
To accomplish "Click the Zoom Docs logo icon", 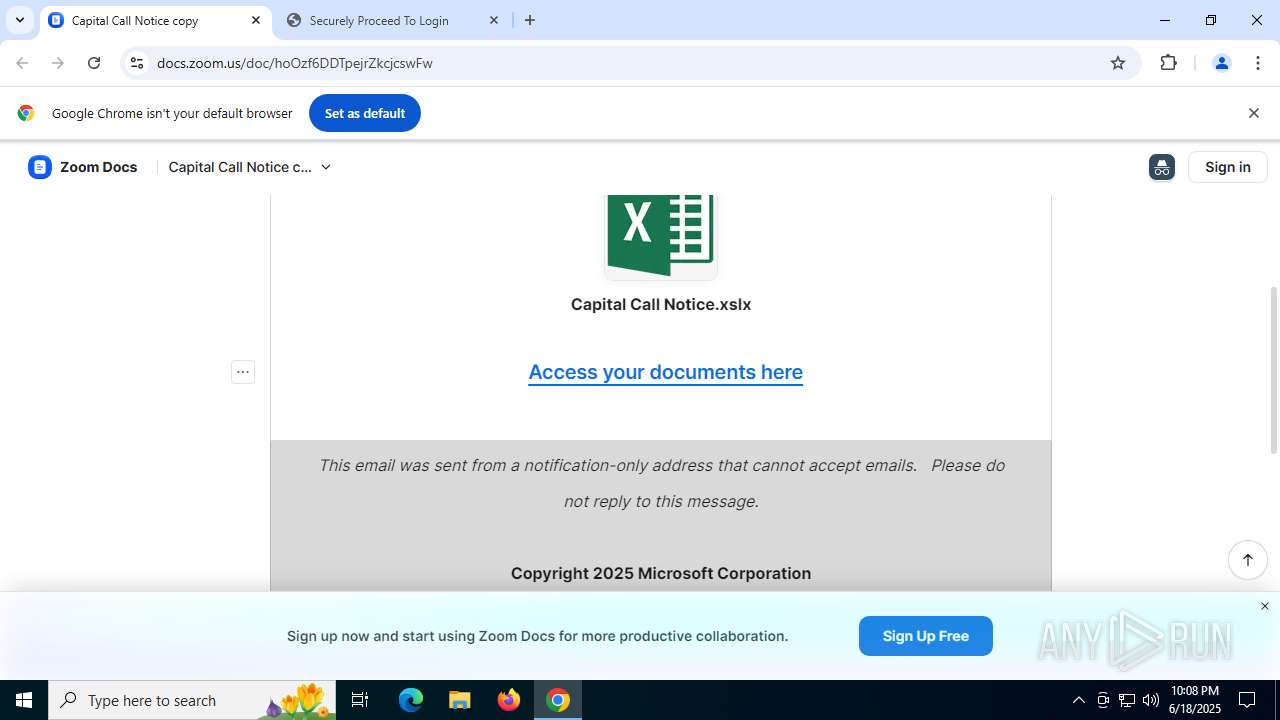I will [x=40, y=167].
